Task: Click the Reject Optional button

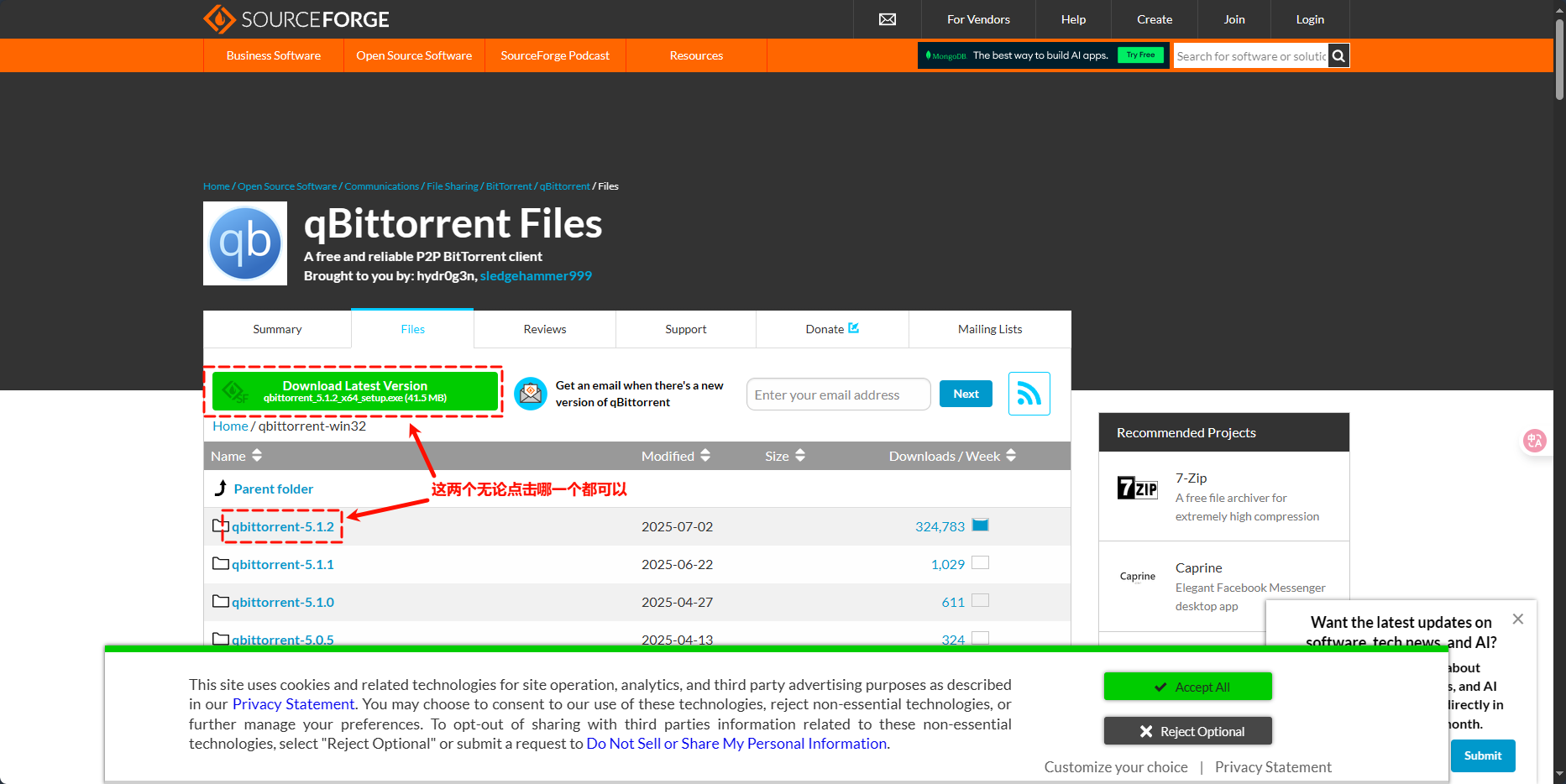Action: pos(1187,731)
